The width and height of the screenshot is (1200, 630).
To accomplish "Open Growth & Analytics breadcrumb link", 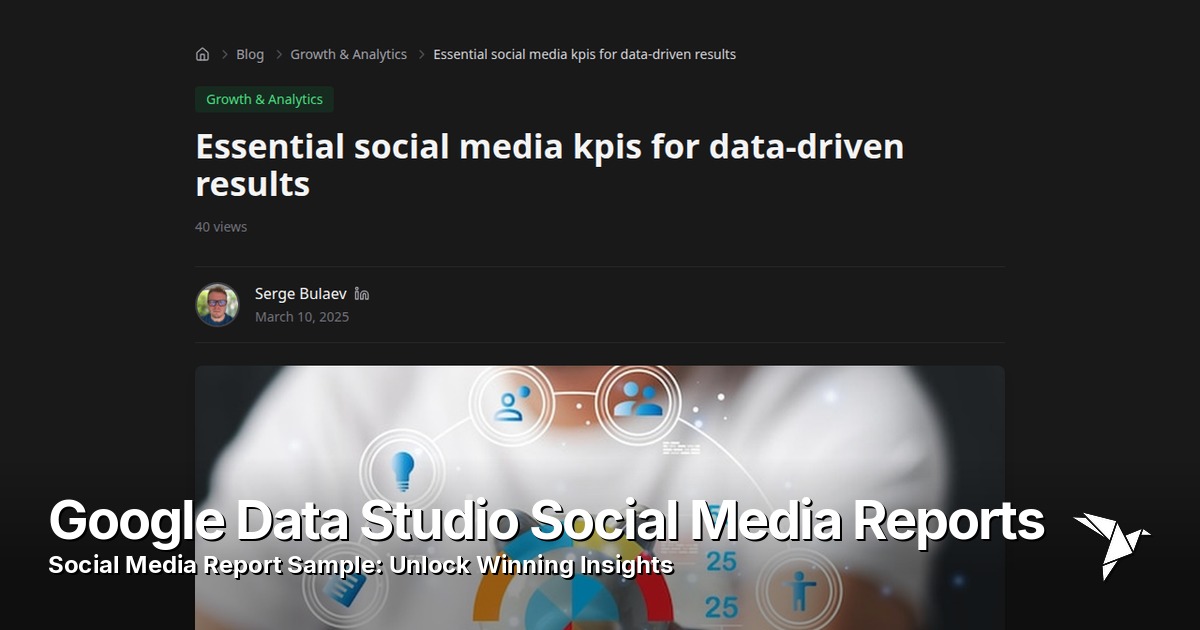I will pyautogui.click(x=349, y=54).
